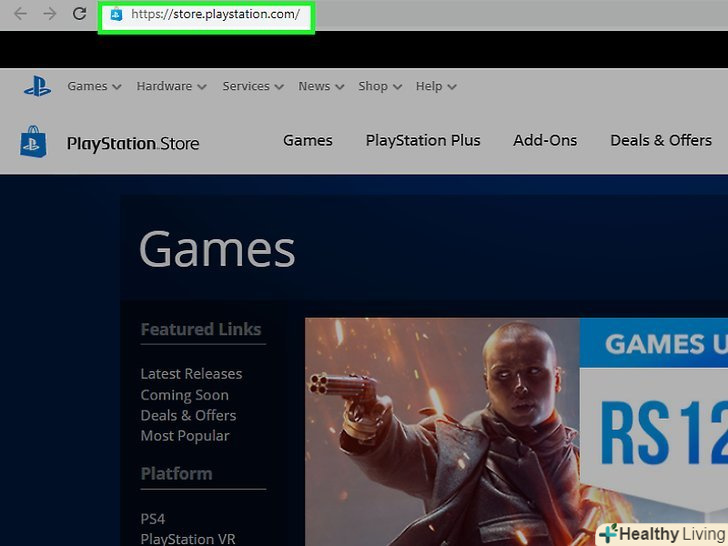The width and height of the screenshot is (728, 546).
Task: Click the Battlefield soldier promotional banner
Action: [516, 432]
